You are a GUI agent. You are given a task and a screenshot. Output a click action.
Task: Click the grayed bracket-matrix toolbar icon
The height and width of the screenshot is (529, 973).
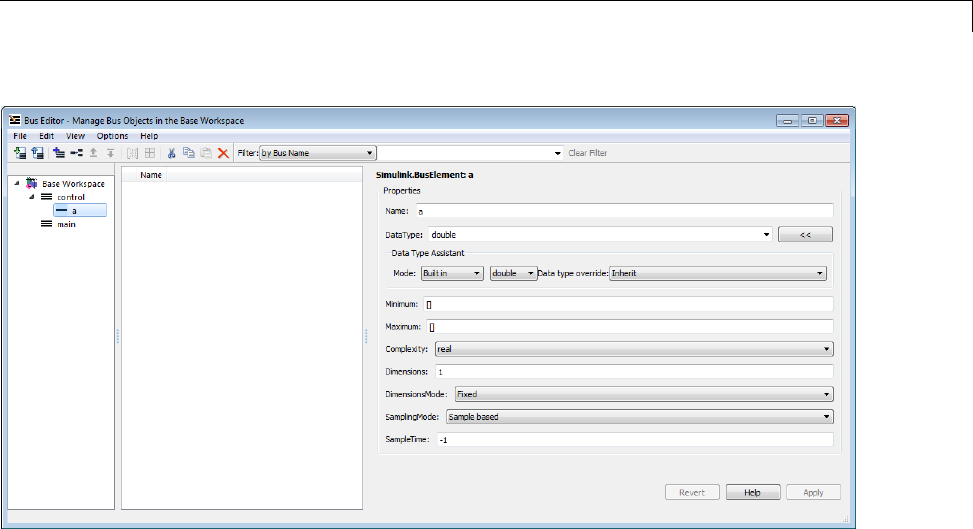(x=132, y=153)
